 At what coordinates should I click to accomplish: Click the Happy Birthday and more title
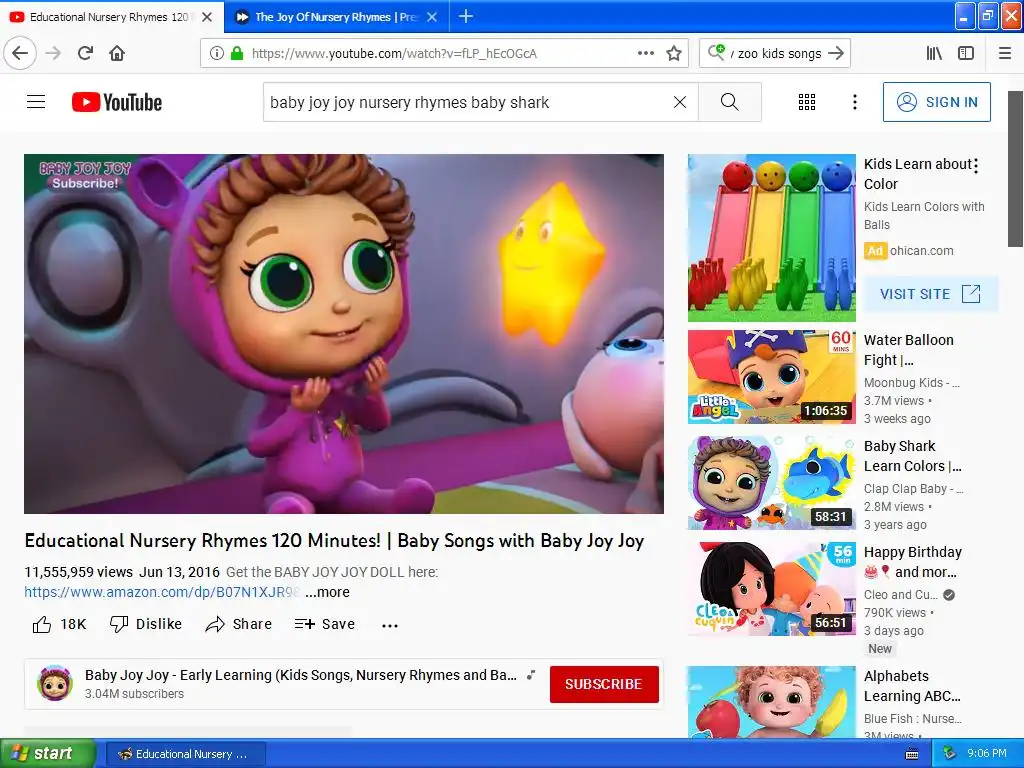click(x=912, y=562)
